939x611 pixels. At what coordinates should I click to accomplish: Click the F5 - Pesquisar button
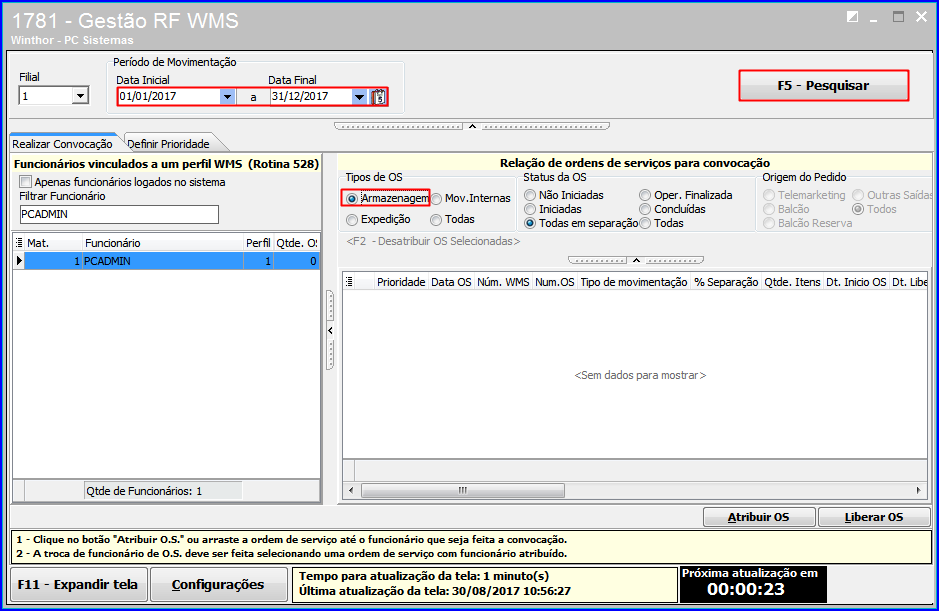click(823, 86)
